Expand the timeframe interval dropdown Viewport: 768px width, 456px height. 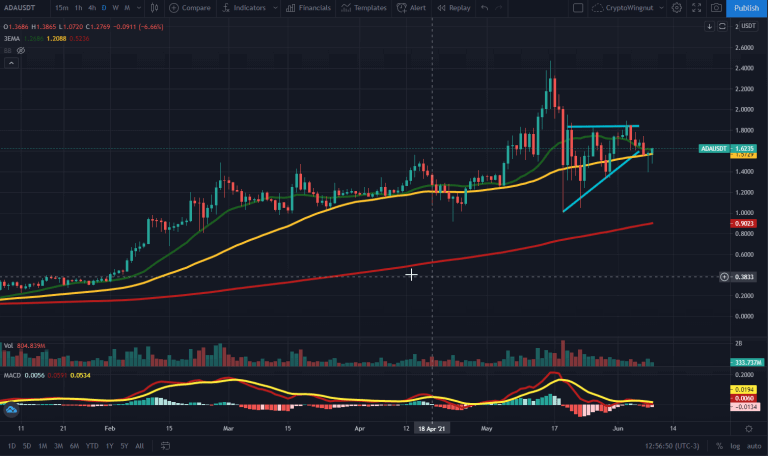[139, 8]
